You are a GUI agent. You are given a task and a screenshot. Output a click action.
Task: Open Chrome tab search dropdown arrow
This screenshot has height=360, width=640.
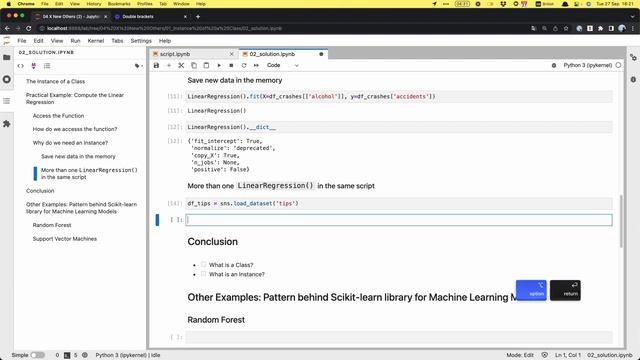click(633, 17)
